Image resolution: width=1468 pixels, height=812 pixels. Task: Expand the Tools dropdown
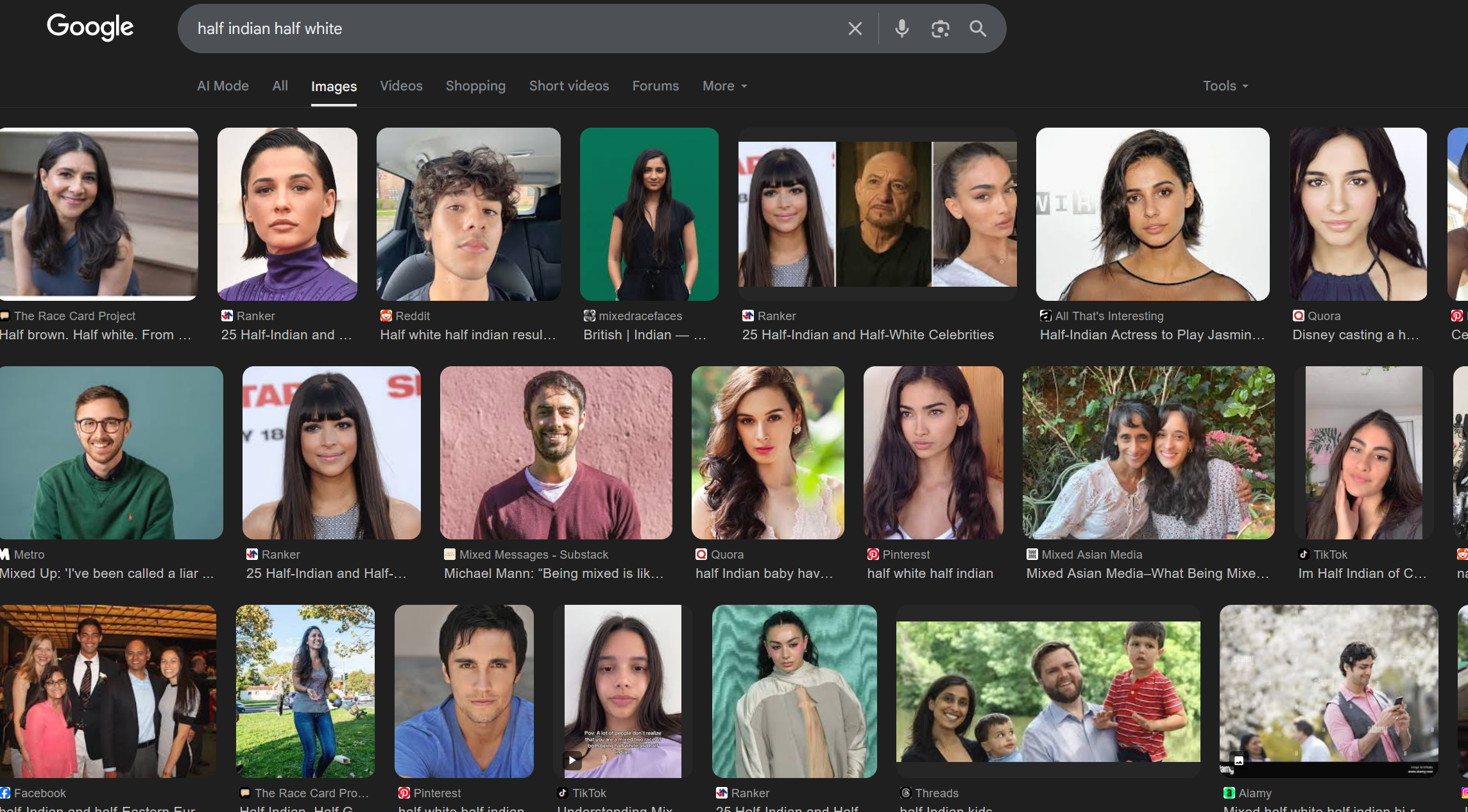(x=1225, y=86)
